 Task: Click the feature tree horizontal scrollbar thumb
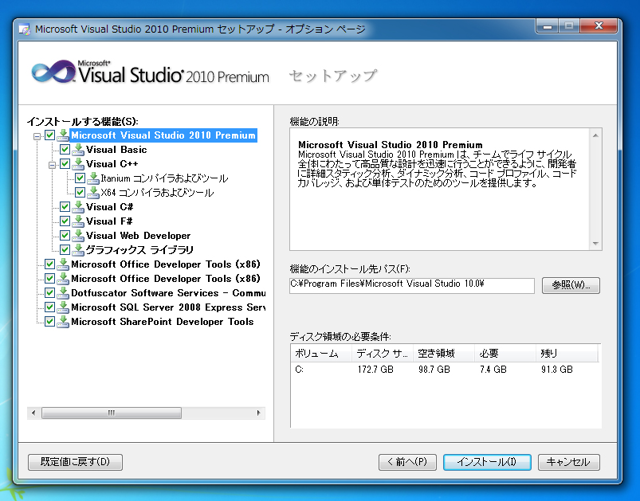click(111, 413)
